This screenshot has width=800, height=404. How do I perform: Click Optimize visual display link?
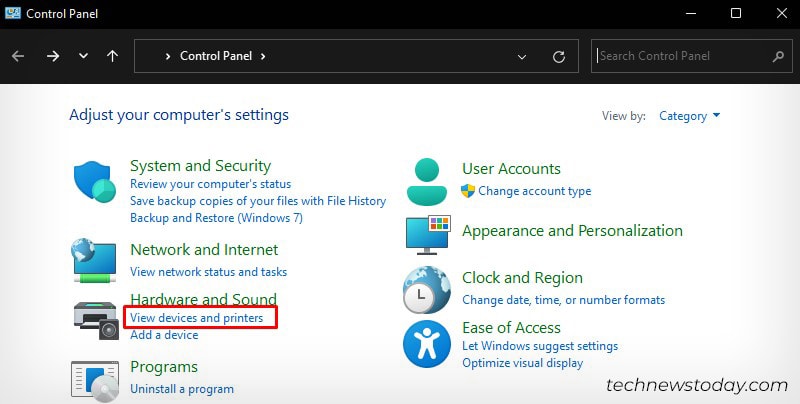click(522, 363)
